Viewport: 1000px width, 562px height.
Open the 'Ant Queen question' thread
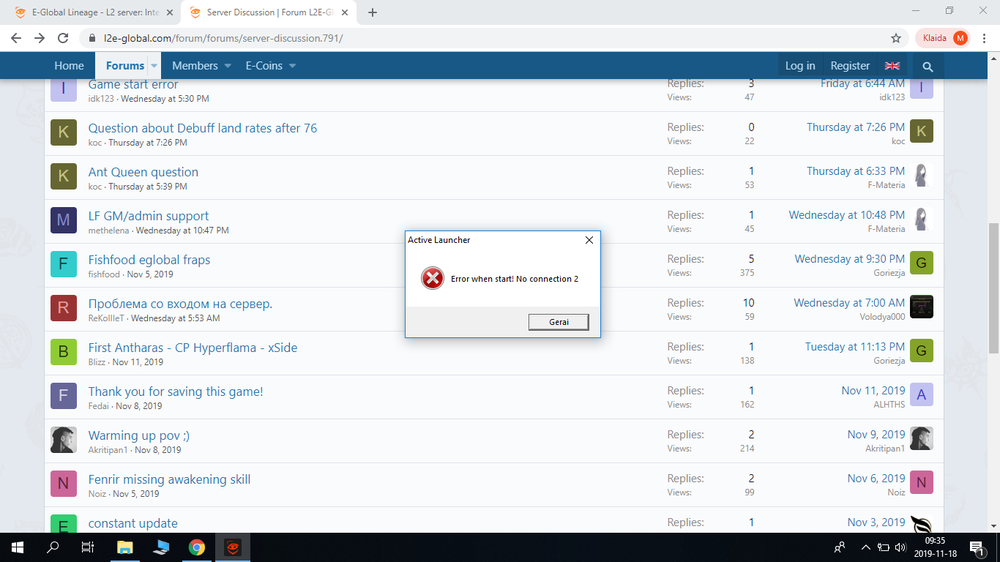point(143,172)
